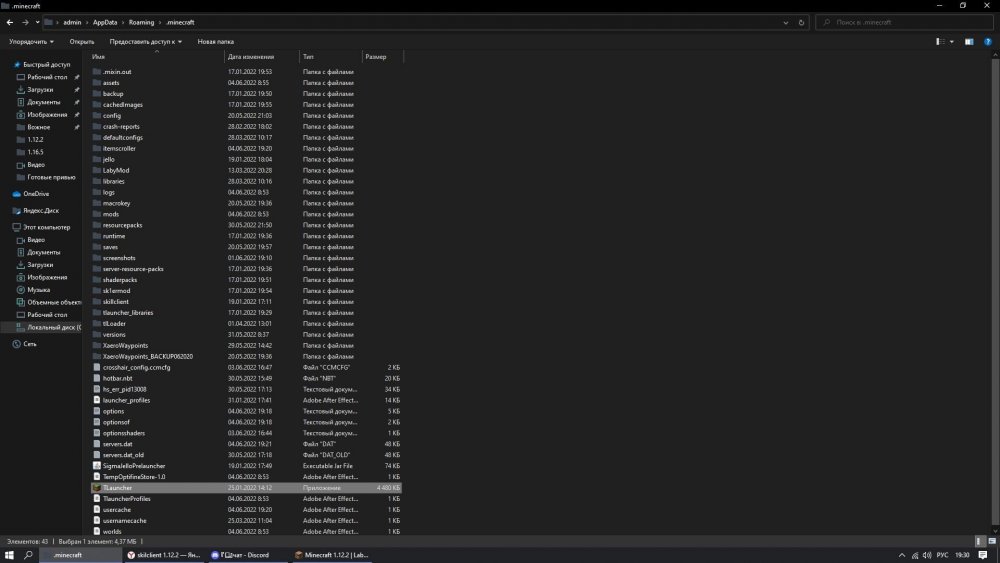Viewport: 1000px width, 563px height.
Task: Open the help question-mark icon
Action: click(x=987, y=41)
